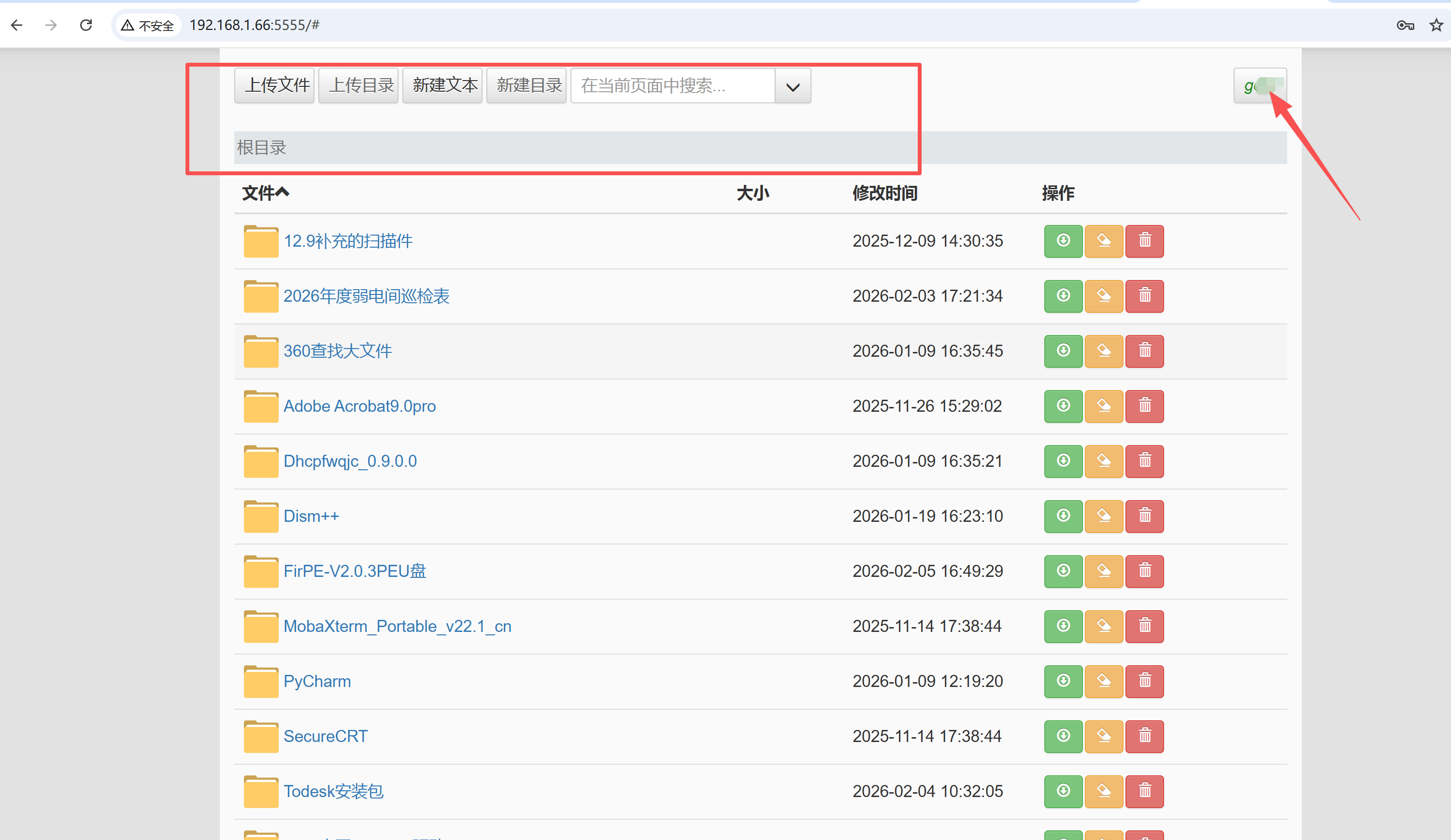Screen dimensions: 1451x840
Task: Click red trash icon for SecureCRT
Action: pos(1144,736)
